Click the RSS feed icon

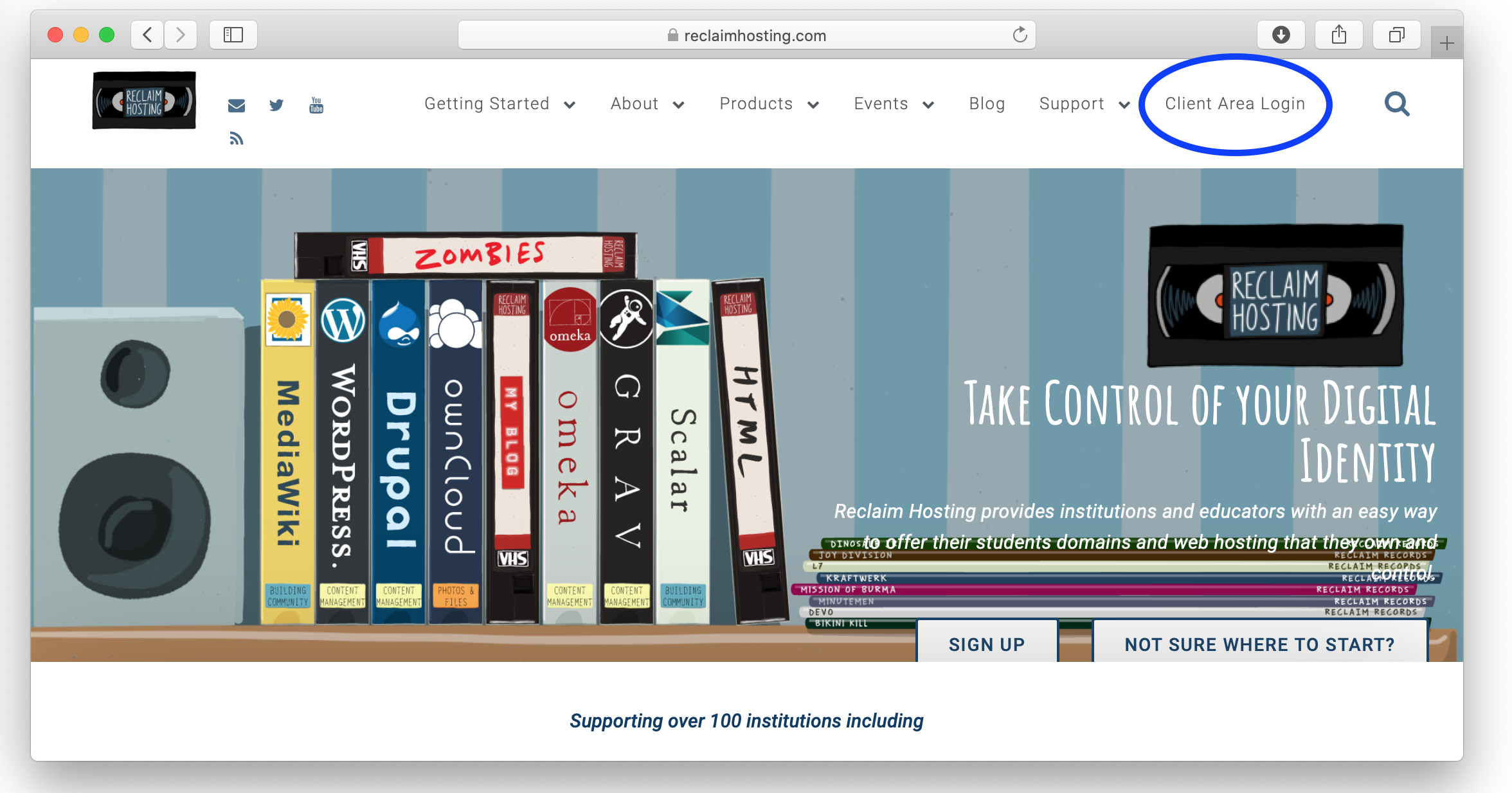(237, 138)
